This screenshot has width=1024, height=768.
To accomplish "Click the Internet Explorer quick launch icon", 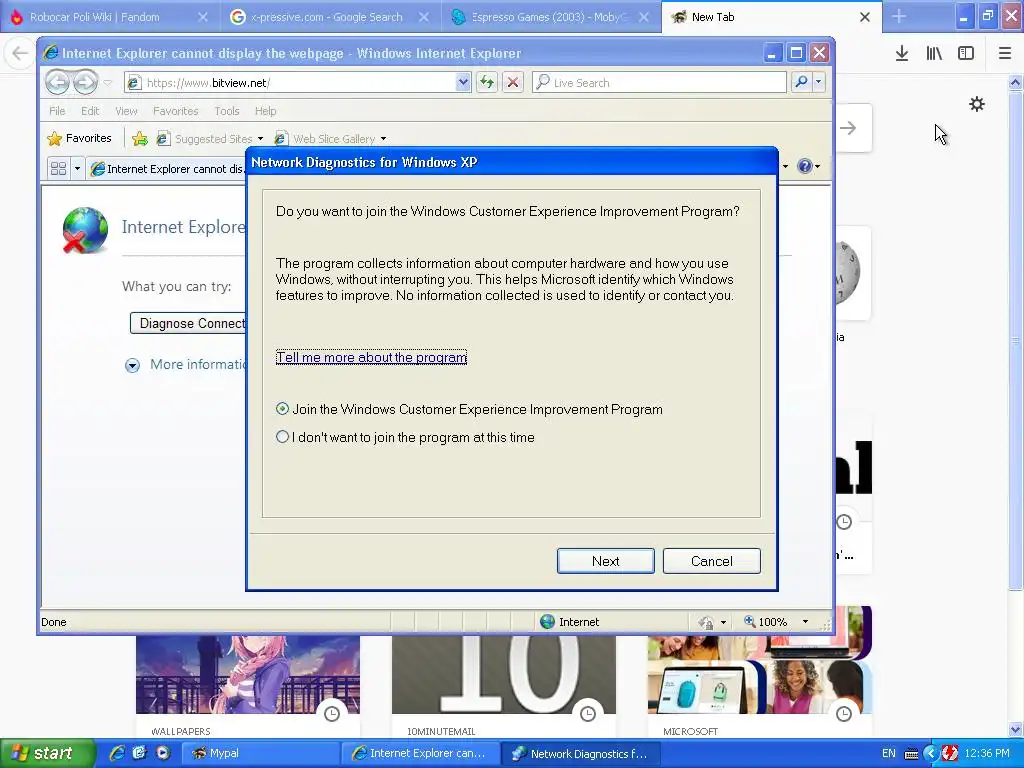I will tap(117, 753).
